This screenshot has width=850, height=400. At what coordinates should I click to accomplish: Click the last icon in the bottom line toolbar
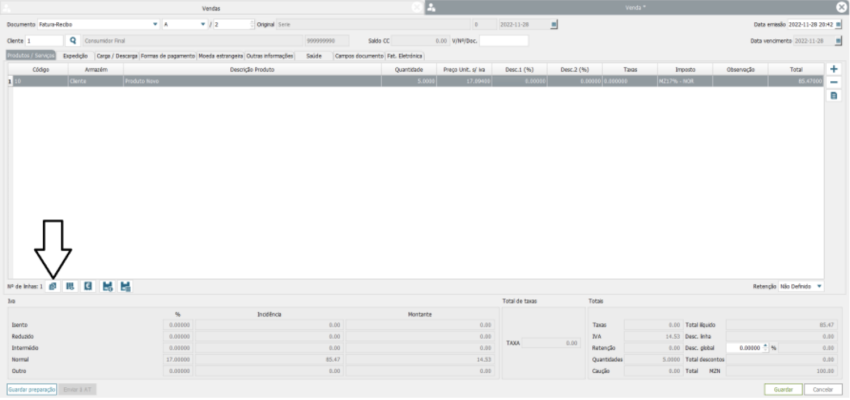point(126,286)
